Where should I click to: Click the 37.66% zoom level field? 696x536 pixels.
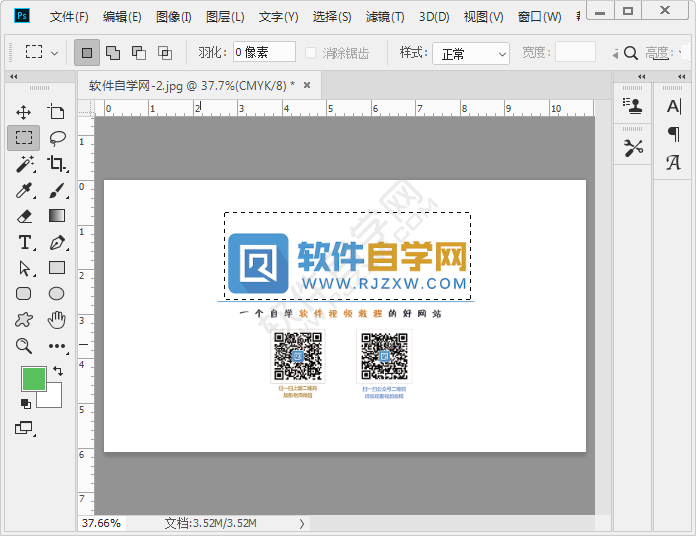pyautogui.click(x=102, y=524)
